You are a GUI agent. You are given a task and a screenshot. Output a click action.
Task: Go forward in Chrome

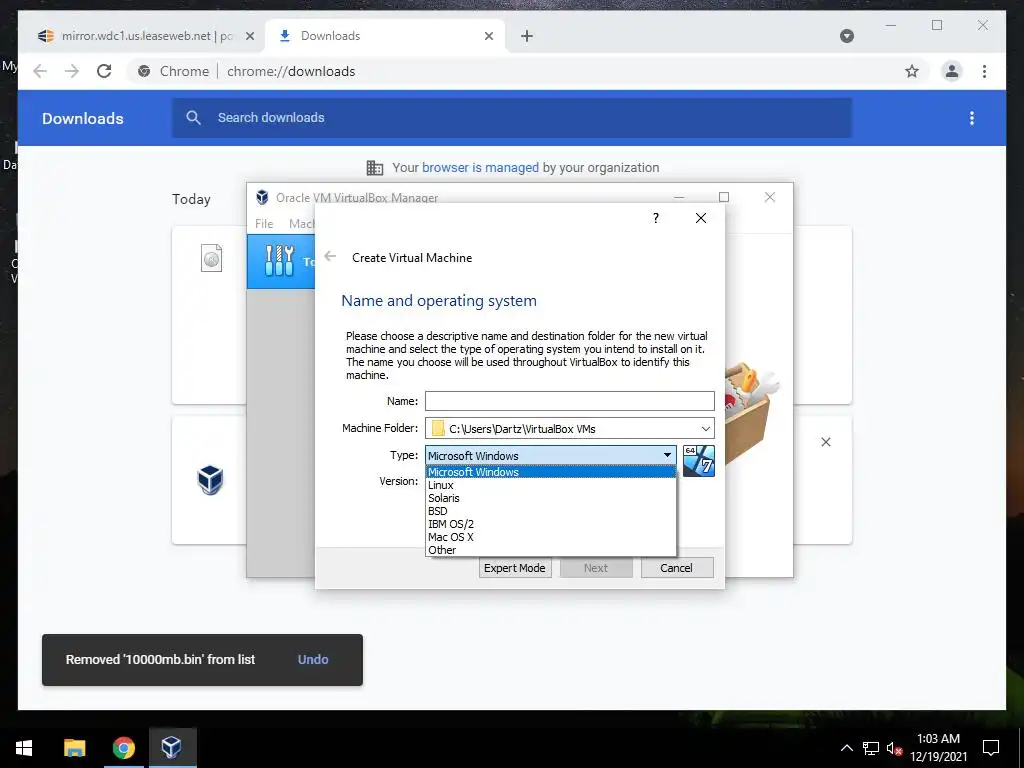click(72, 71)
